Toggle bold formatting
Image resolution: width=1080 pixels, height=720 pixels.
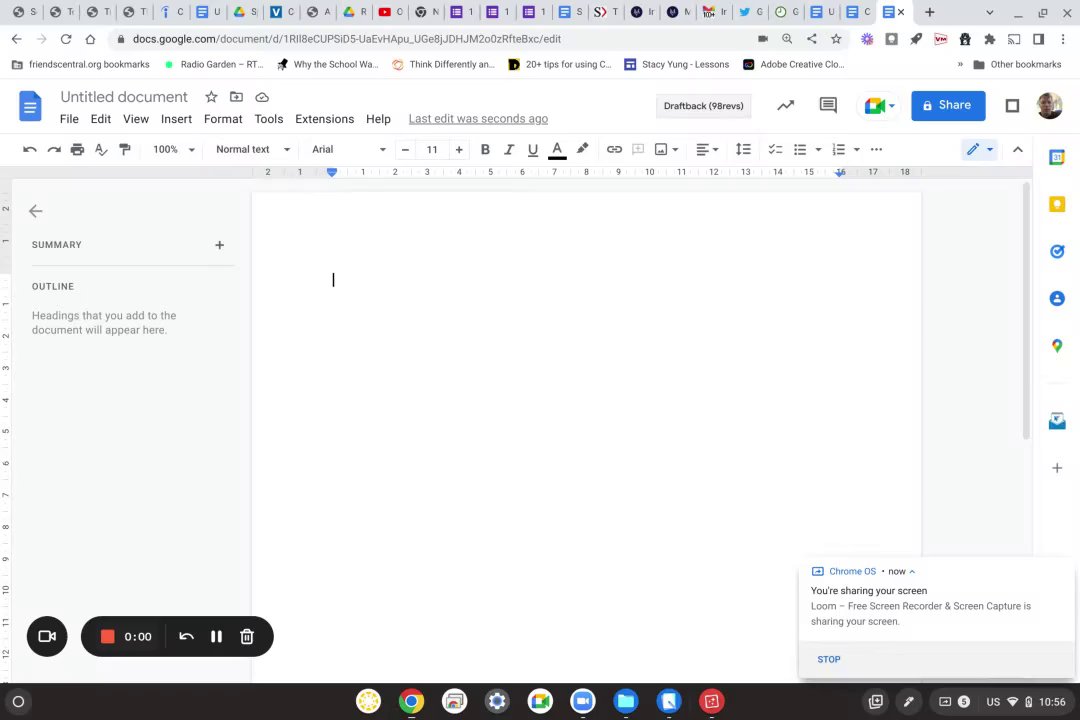click(x=485, y=150)
